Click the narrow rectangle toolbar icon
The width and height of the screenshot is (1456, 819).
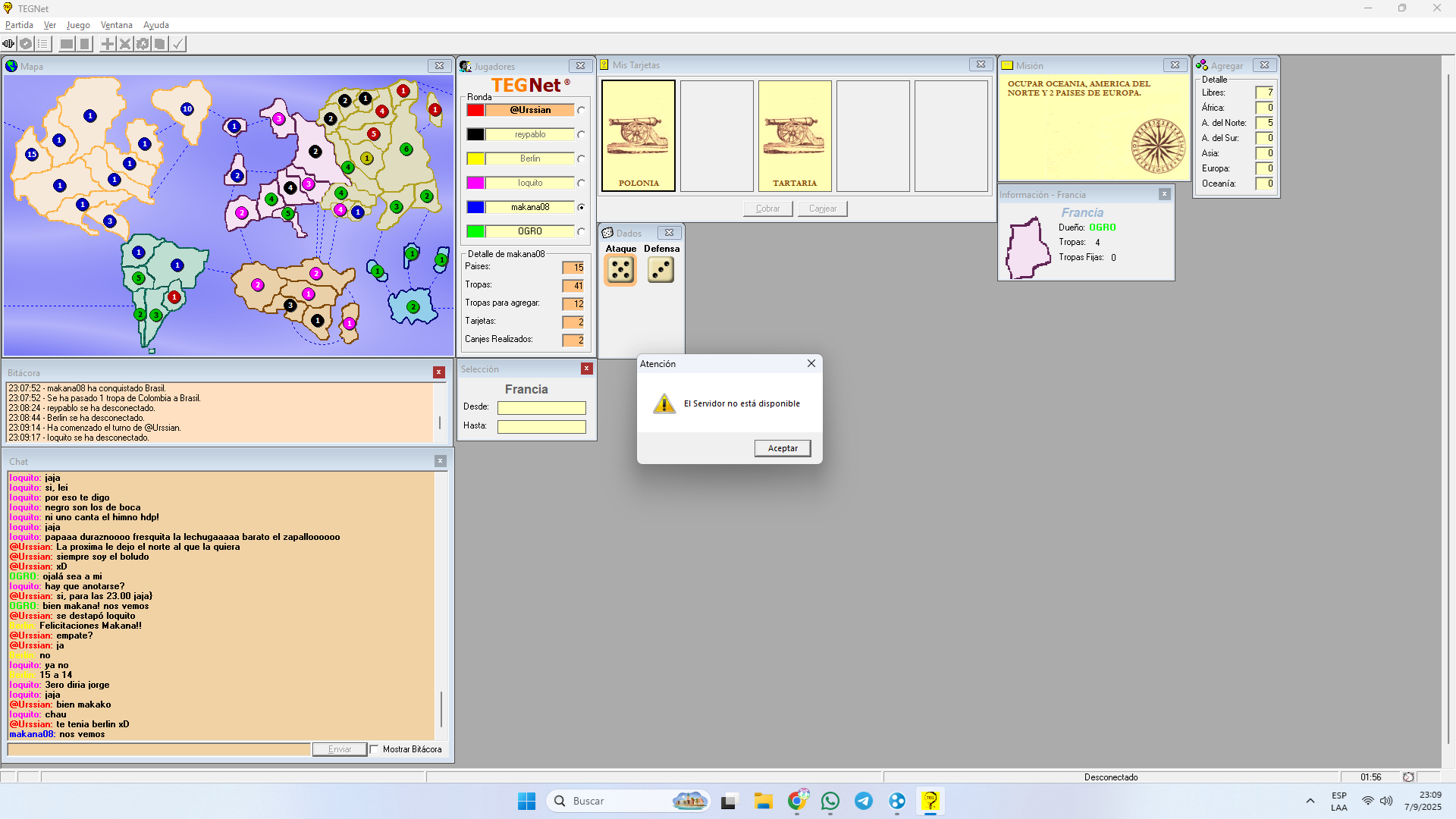(85, 44)
